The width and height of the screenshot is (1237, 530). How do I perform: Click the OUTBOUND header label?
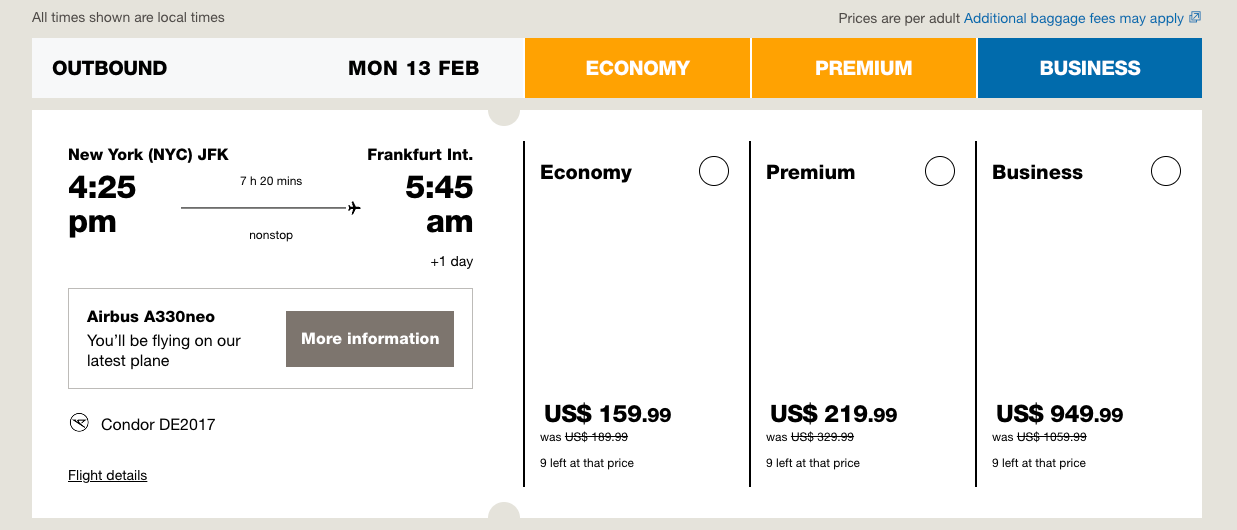109,68
